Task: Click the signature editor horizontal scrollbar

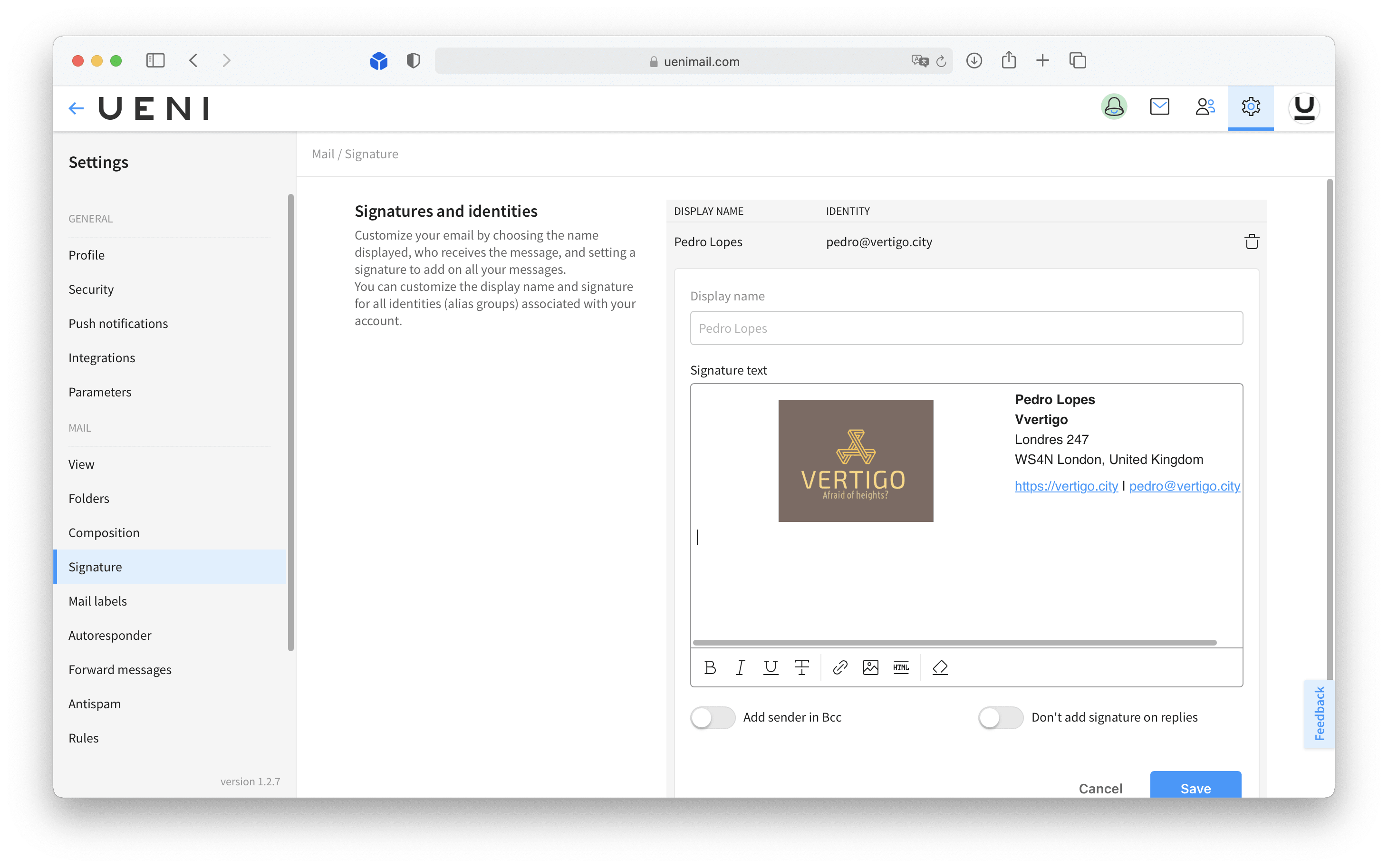Action: 954,642
